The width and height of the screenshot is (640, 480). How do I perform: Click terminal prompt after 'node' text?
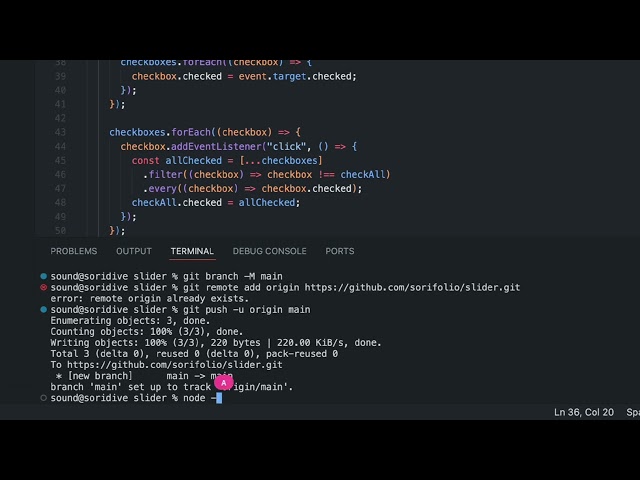coord(217,398)
